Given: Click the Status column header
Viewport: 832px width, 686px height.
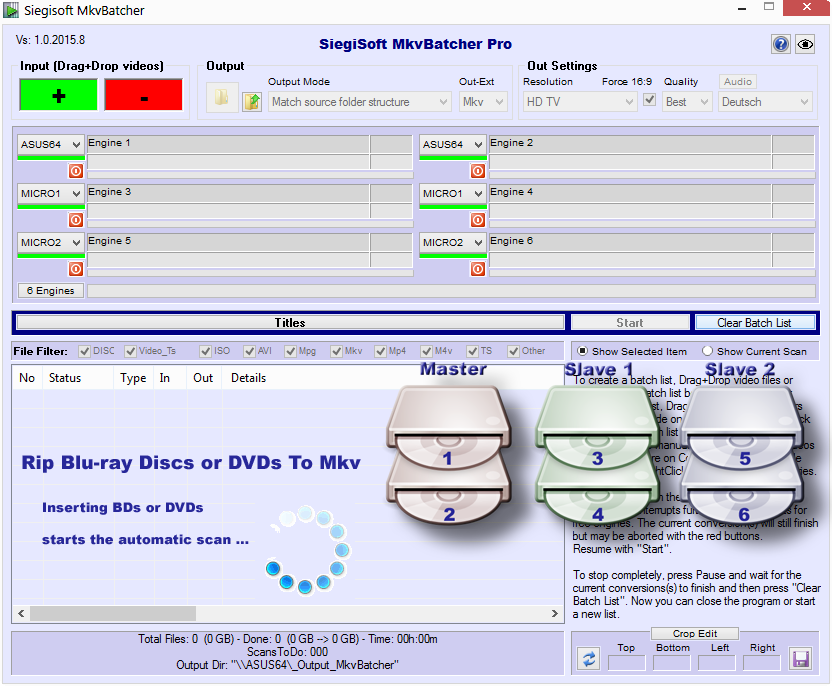Looking at the screenshot, I should click(x=79, y=378).
